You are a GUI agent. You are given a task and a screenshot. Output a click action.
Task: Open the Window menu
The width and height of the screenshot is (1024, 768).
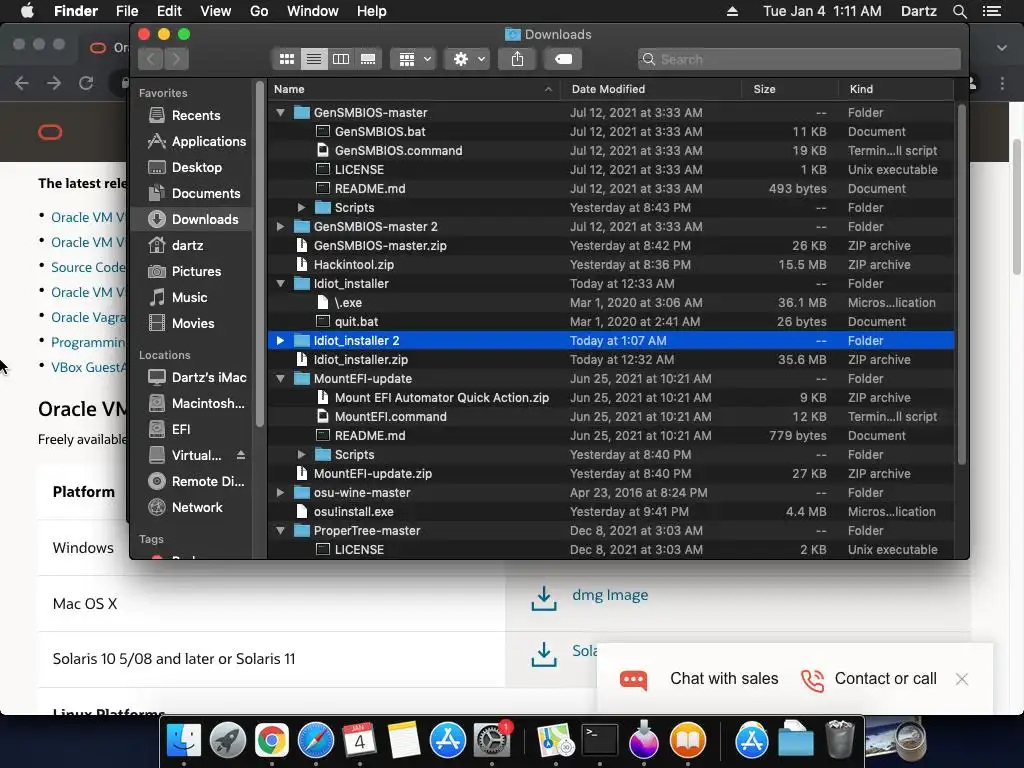point(313,11)
